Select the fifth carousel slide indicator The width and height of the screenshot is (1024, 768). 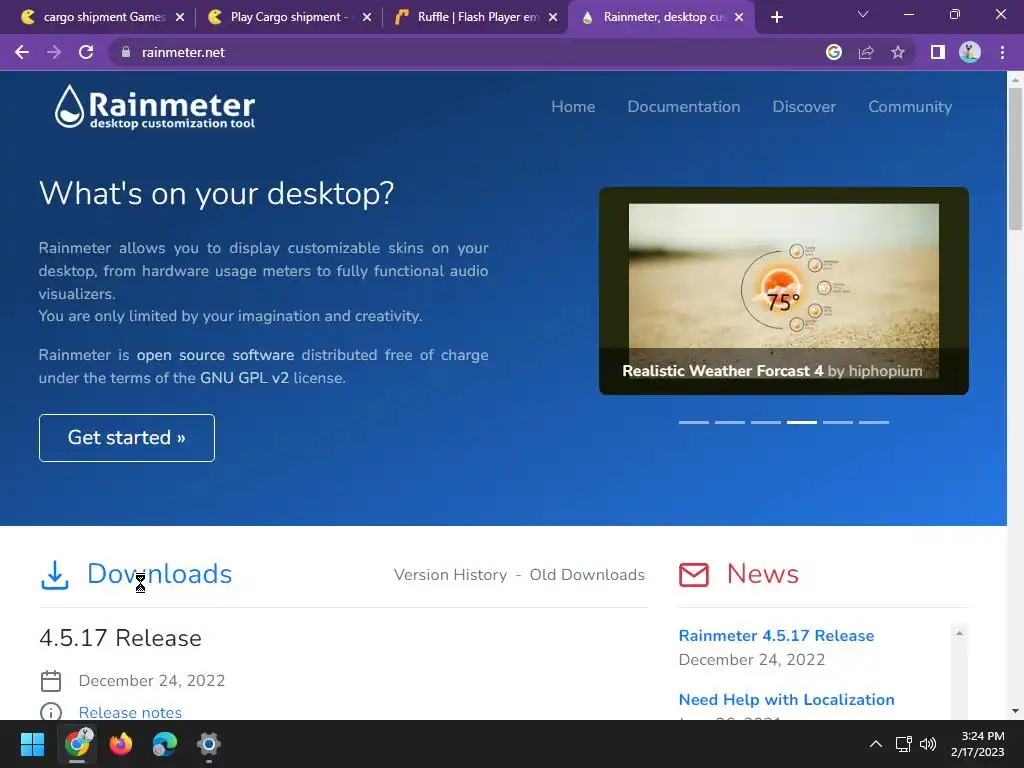(x=837, y=423)
